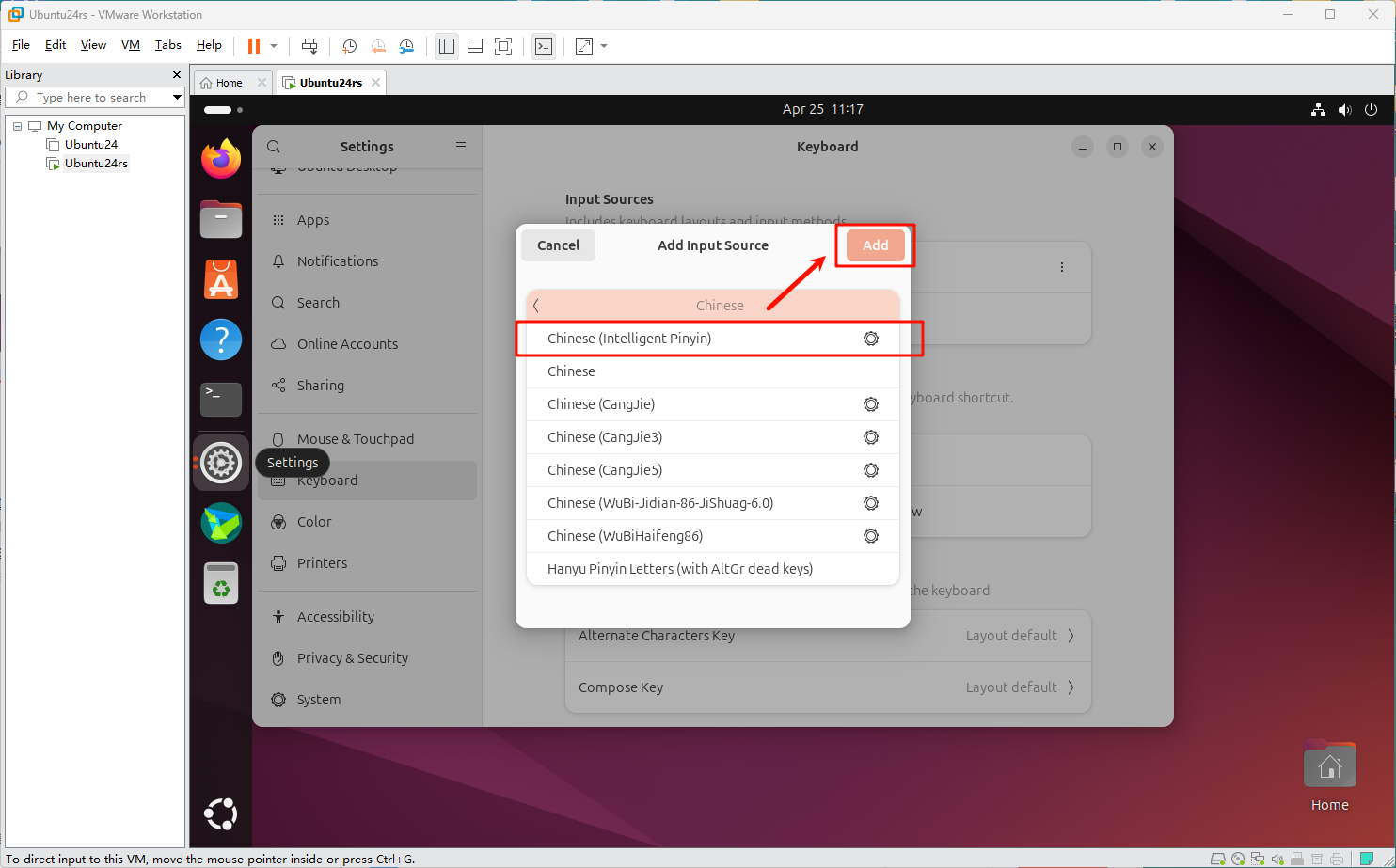Open the Help menu
Screen dimensions: 1396x868
[x=209, y=45]
